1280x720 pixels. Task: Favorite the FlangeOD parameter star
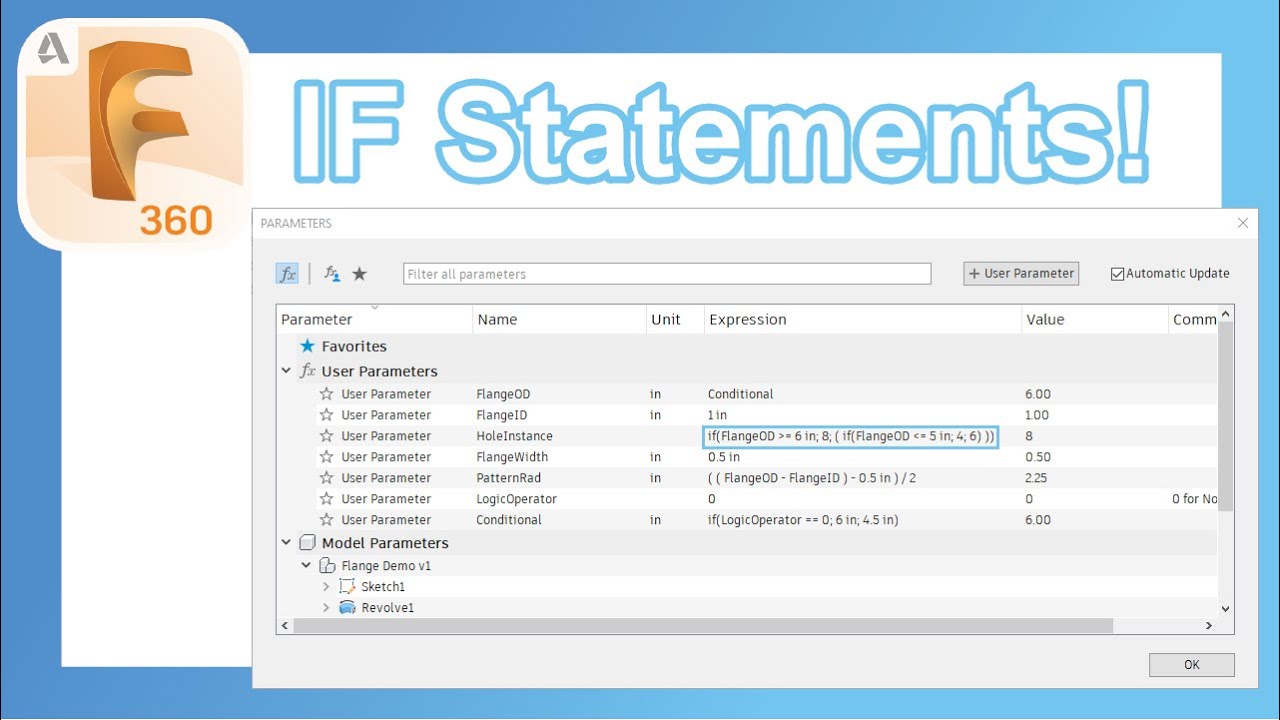(x=326, y=394)
